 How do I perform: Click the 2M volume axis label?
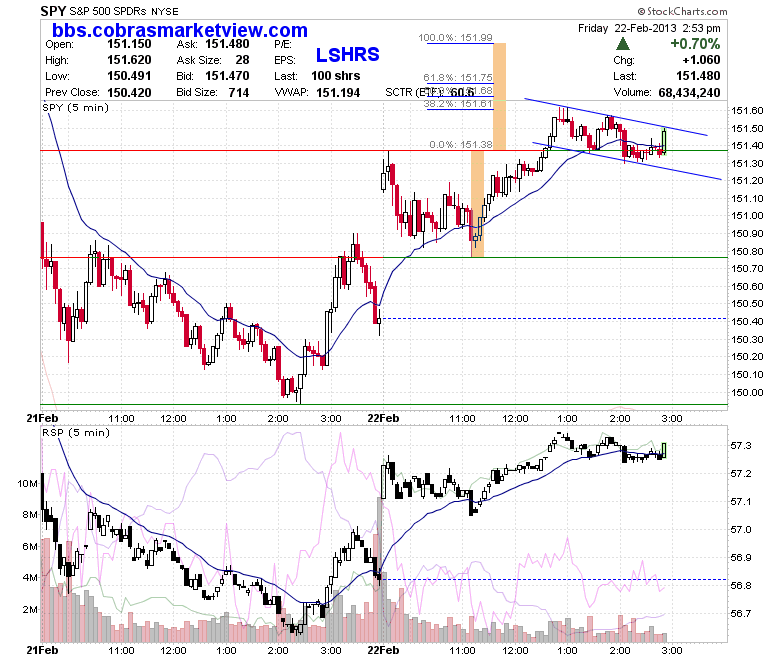(30, 609)
